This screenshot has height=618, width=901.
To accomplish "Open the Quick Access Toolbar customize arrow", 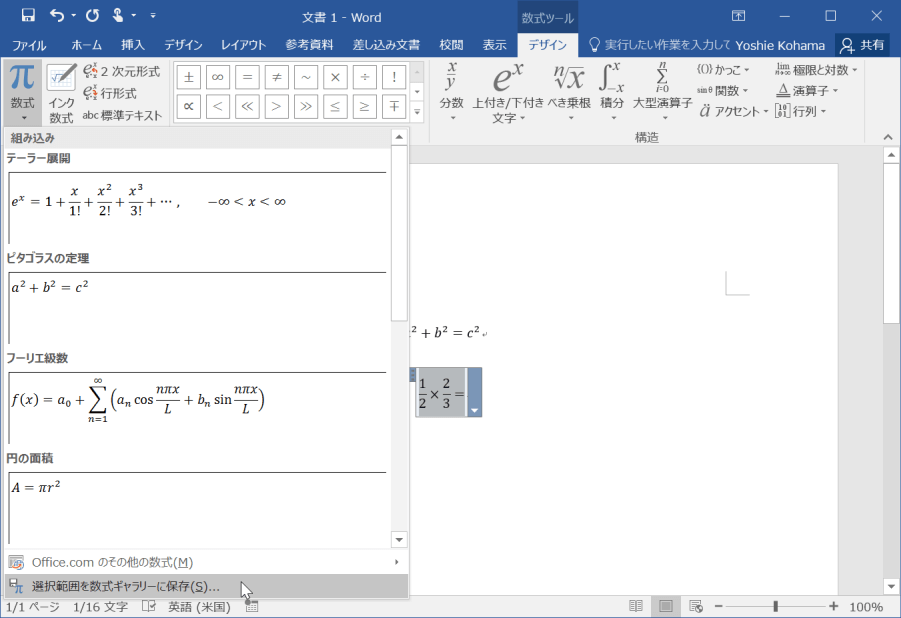I will 153,16.
